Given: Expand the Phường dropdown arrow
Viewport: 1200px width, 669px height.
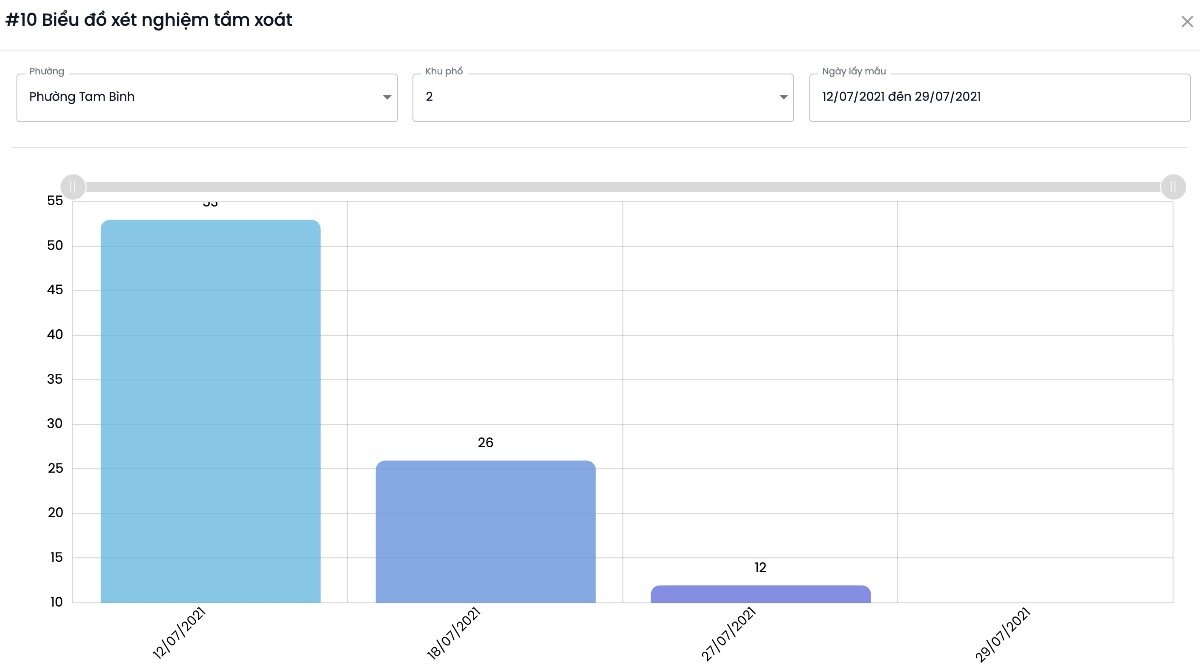Looking at the screenshot, I should 387,97.
